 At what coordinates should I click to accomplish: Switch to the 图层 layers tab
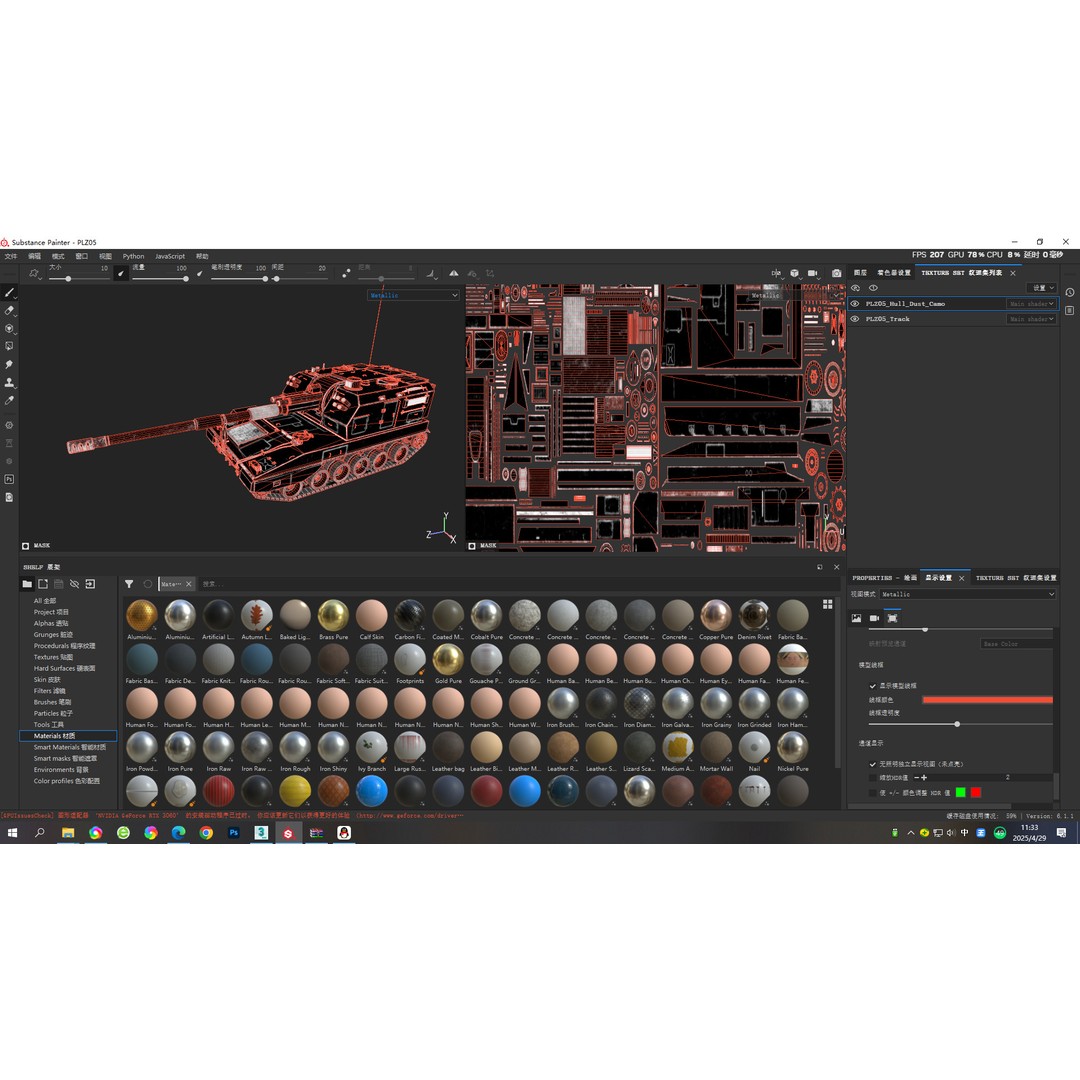coord(860,273)
